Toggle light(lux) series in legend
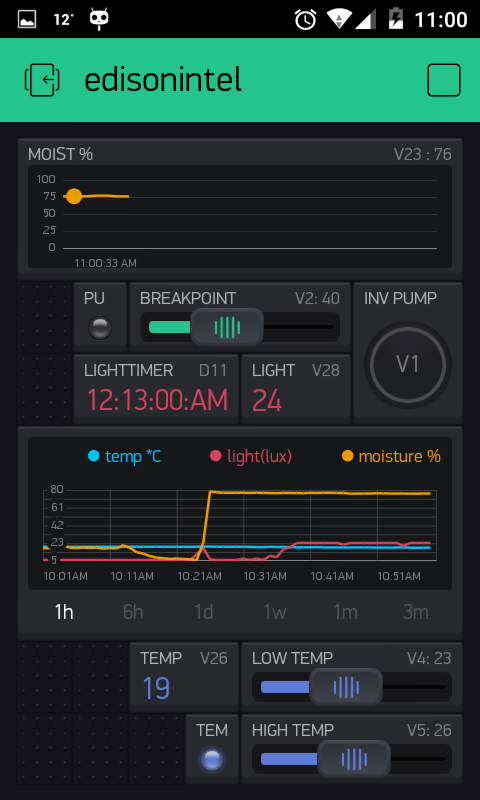Image resolution: width=480 pixels, height=800 pixels. pyautogui.click(x=251, y=456)
